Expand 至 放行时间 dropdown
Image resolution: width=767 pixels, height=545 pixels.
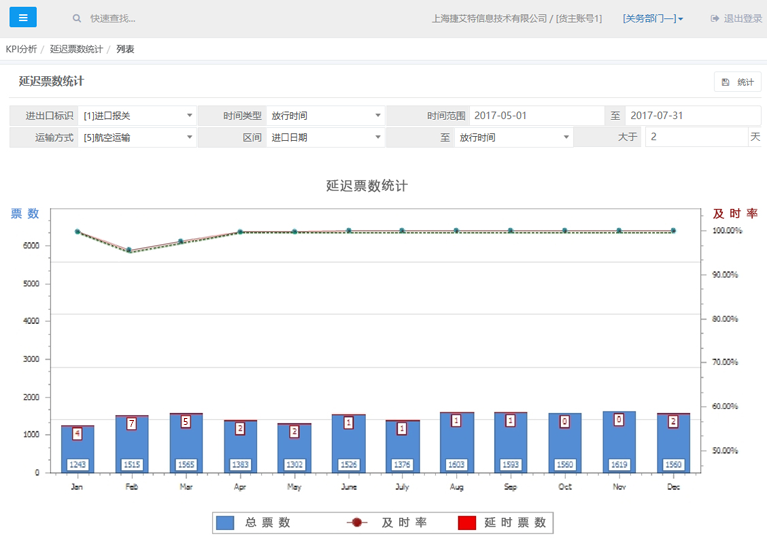tap(514, 137)
